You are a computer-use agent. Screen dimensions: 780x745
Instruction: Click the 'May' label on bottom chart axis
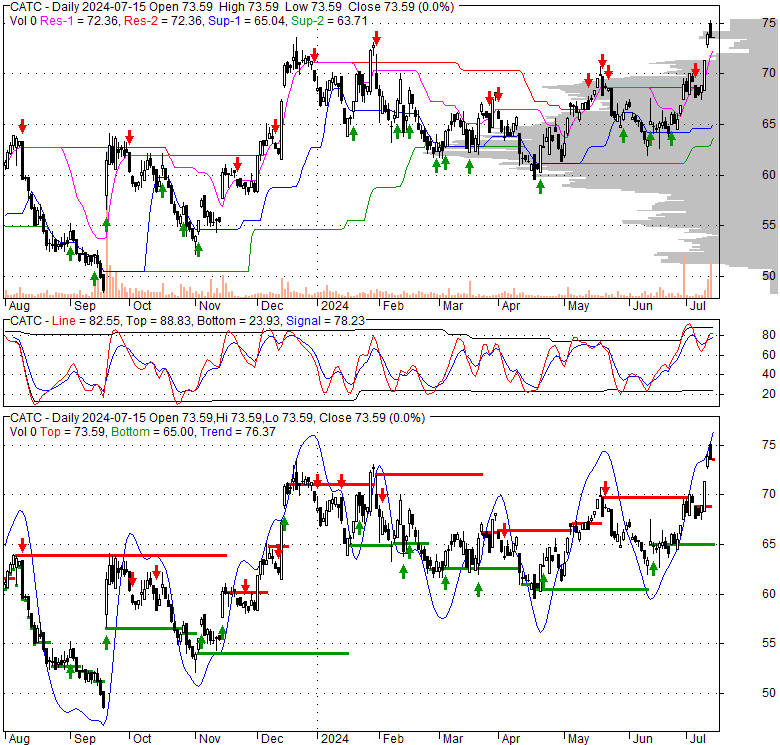579,739
